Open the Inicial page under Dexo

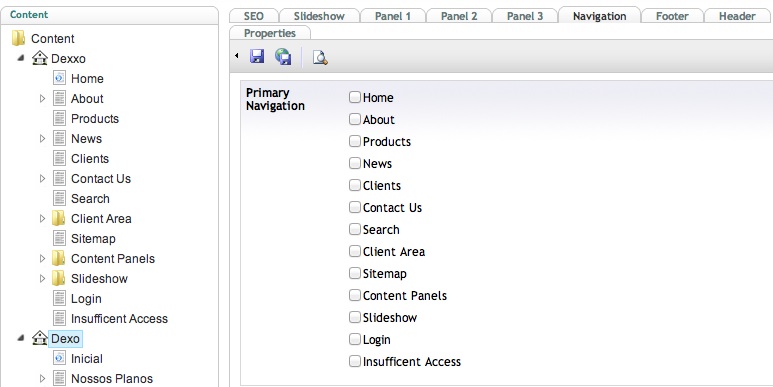[x=87, y=358]
